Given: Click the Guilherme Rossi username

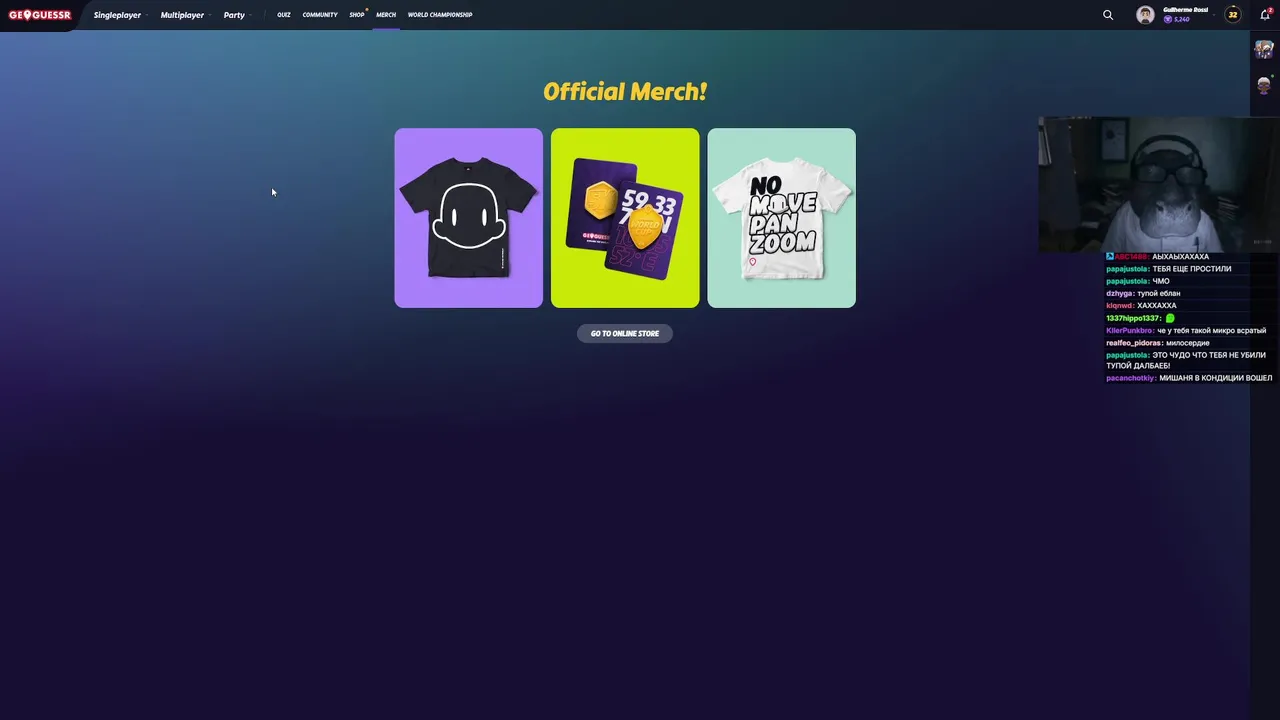Looking at the screenshot, I should 1185,10.
